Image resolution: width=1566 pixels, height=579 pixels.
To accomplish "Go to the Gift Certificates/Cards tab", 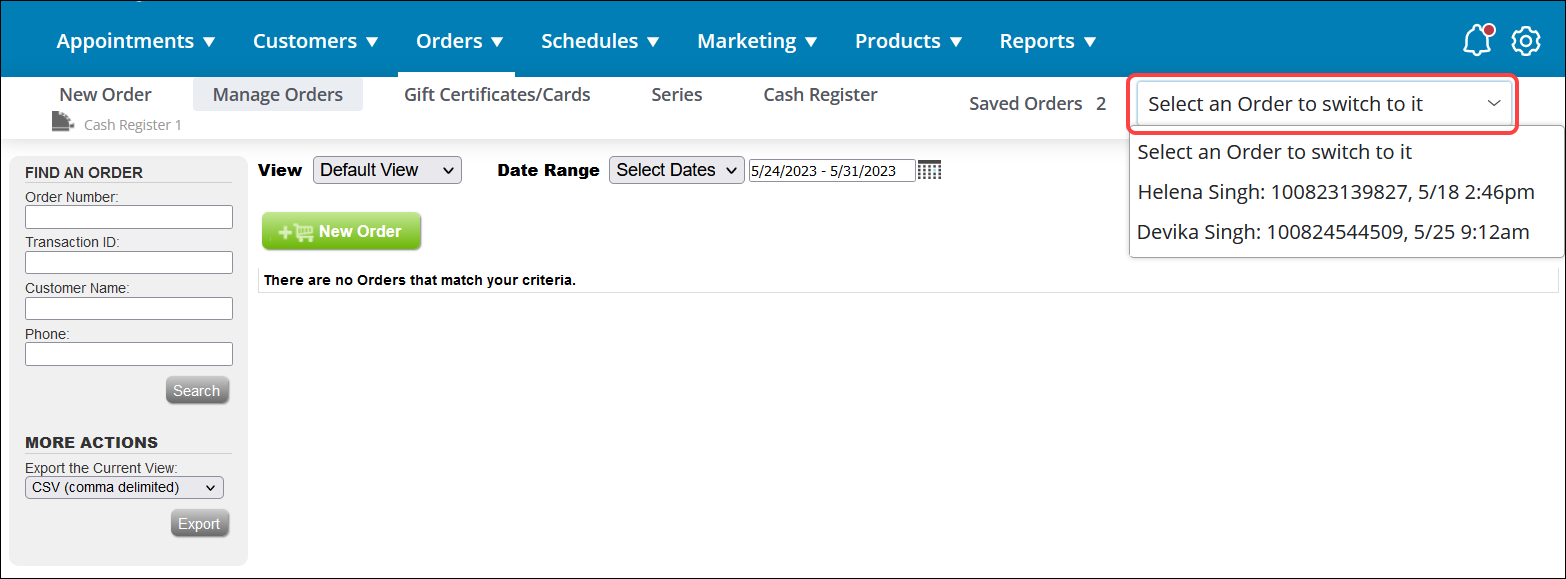I will click(497, 93).
